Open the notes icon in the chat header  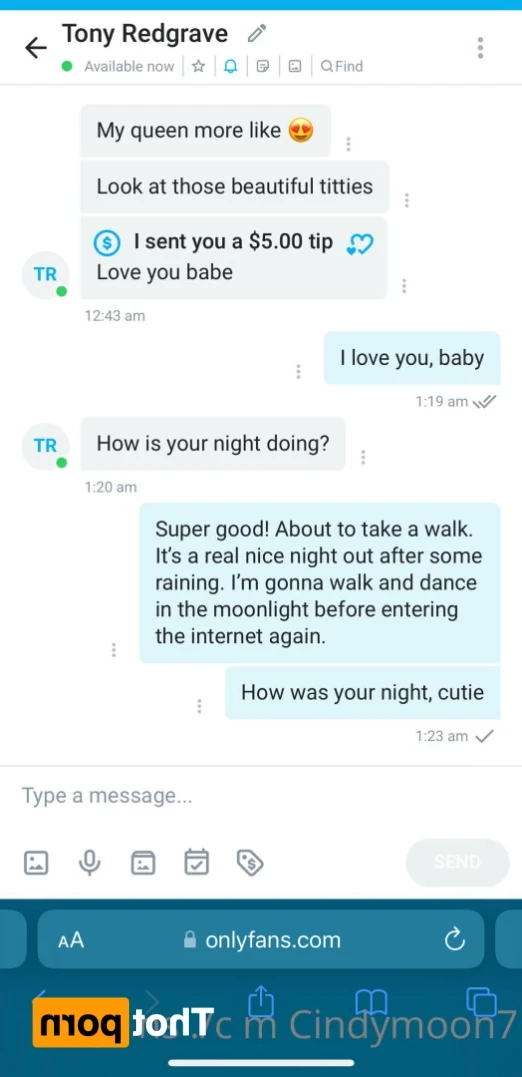coord(262,67)
